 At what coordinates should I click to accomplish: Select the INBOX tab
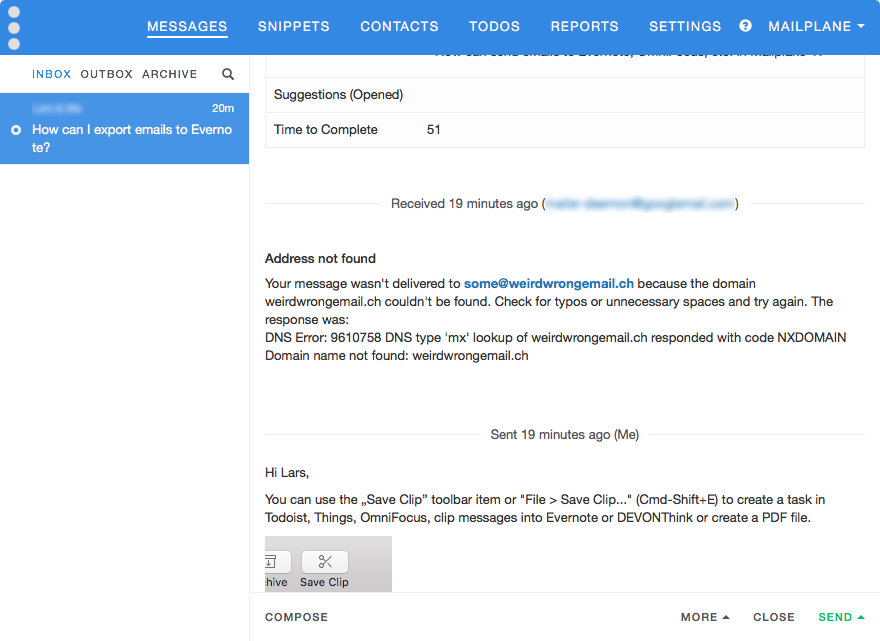(x=51, y=74)
